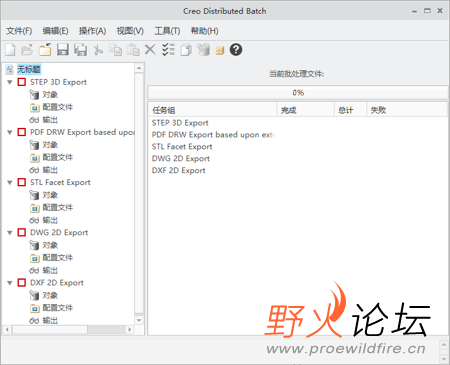Click 配置文件 folder icon under DXF 2D Export

tap(35, 308)
